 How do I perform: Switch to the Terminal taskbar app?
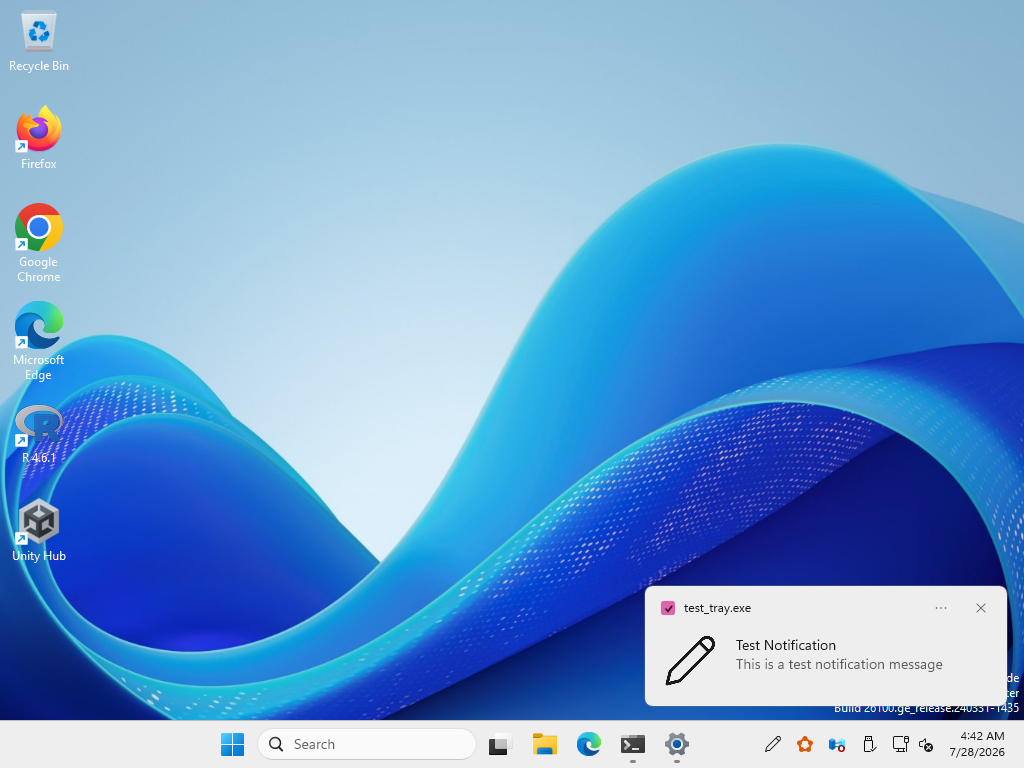point(633,744)
